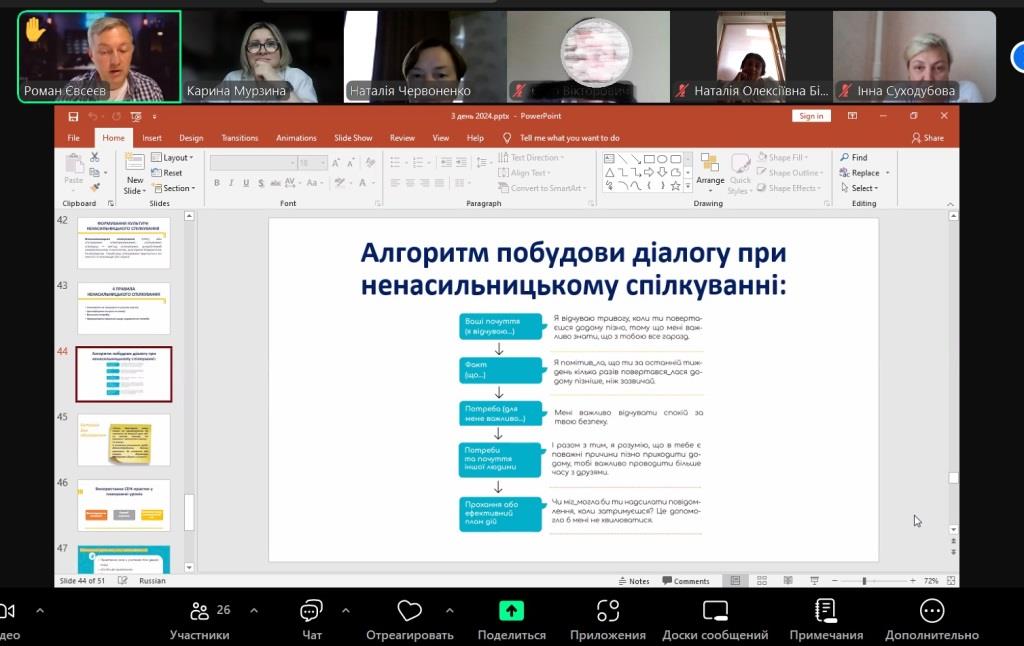Open the Участники participants panel
Image resolution: width=1024 pixels, height=646 pixels.
(x=200, y=621)
